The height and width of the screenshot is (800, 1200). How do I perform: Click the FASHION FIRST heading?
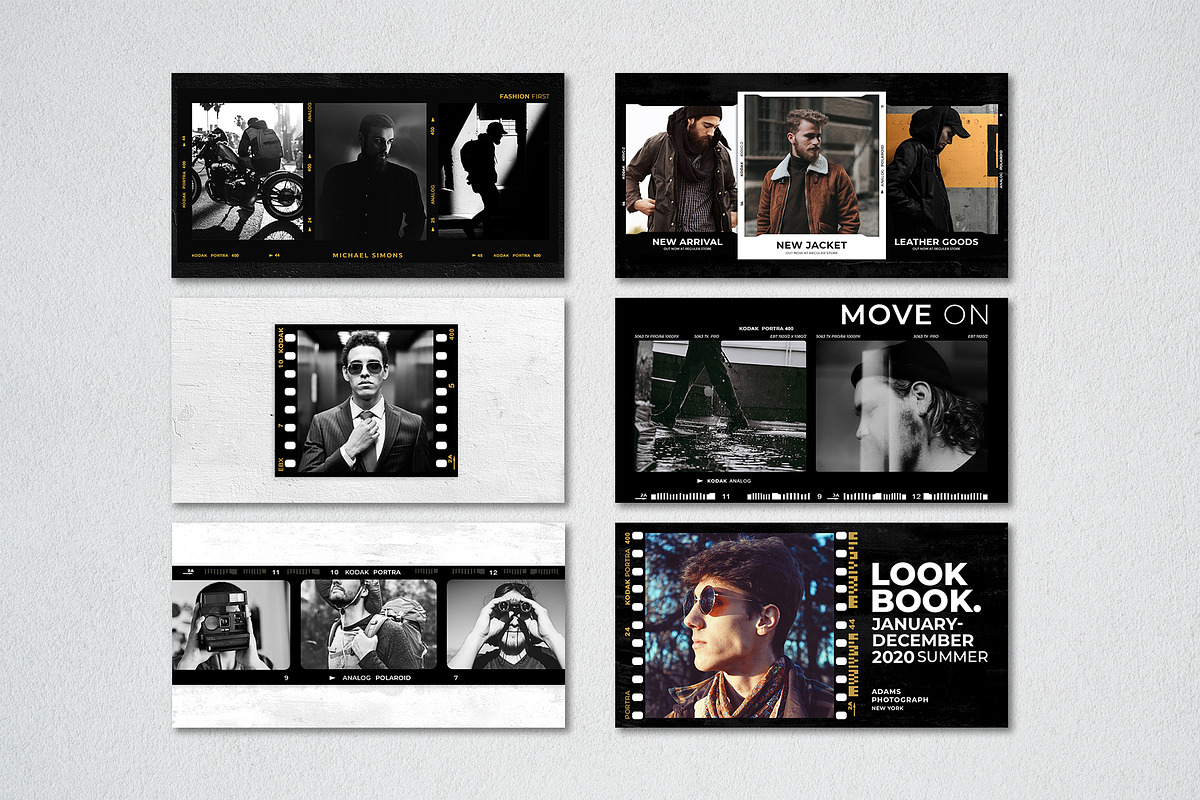click(x=524, y=97)
